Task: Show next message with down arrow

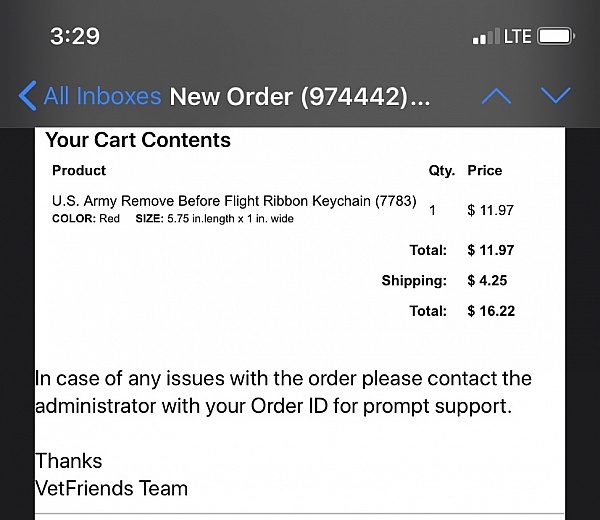Action: [555, 96]
